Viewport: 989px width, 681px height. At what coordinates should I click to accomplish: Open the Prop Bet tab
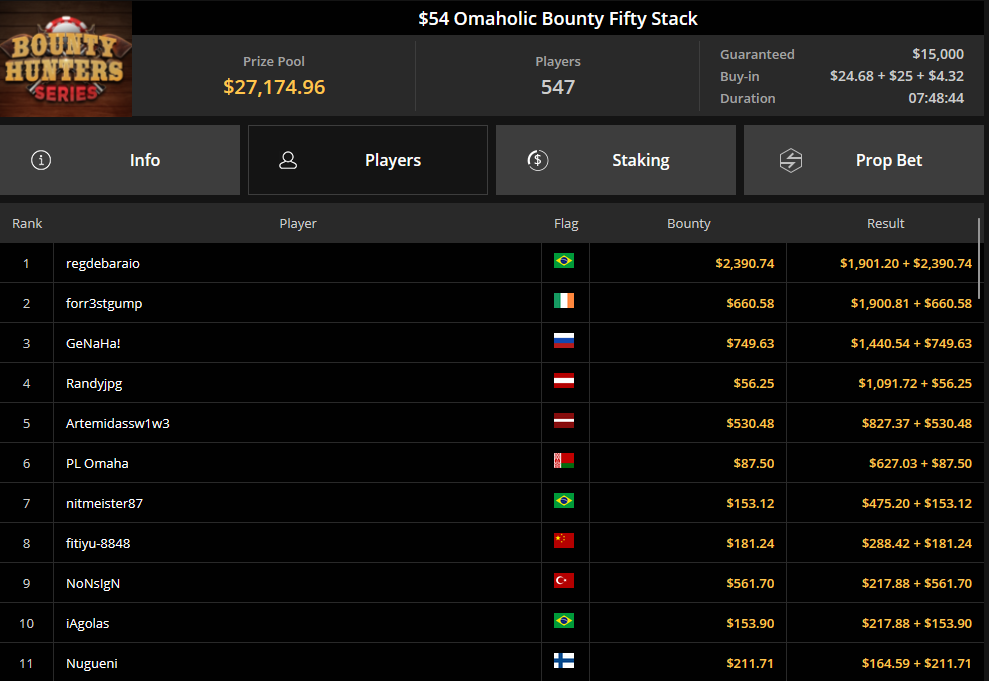[863, 160]
